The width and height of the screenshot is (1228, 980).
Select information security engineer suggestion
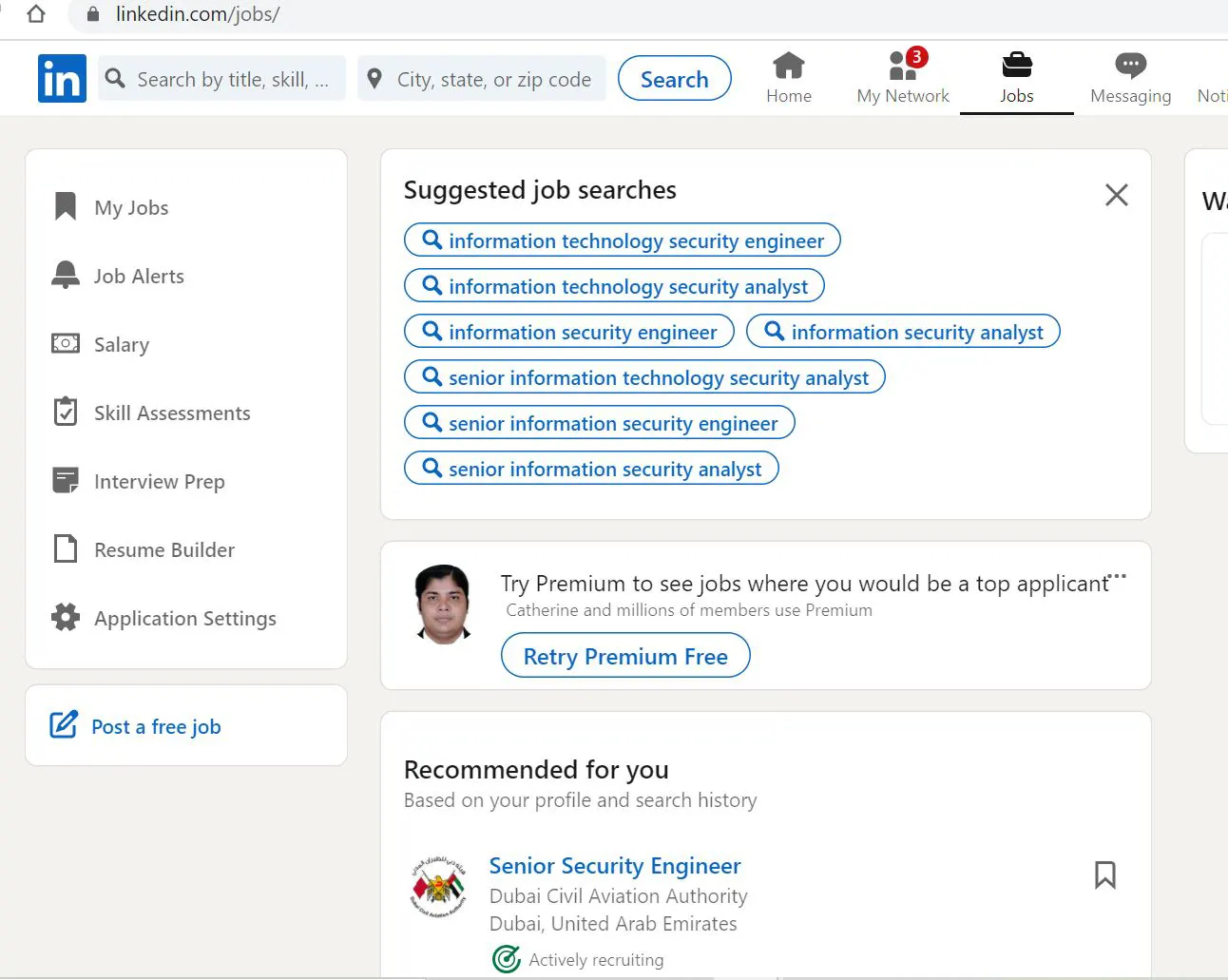pyautogui.click(x=569, y=332)
